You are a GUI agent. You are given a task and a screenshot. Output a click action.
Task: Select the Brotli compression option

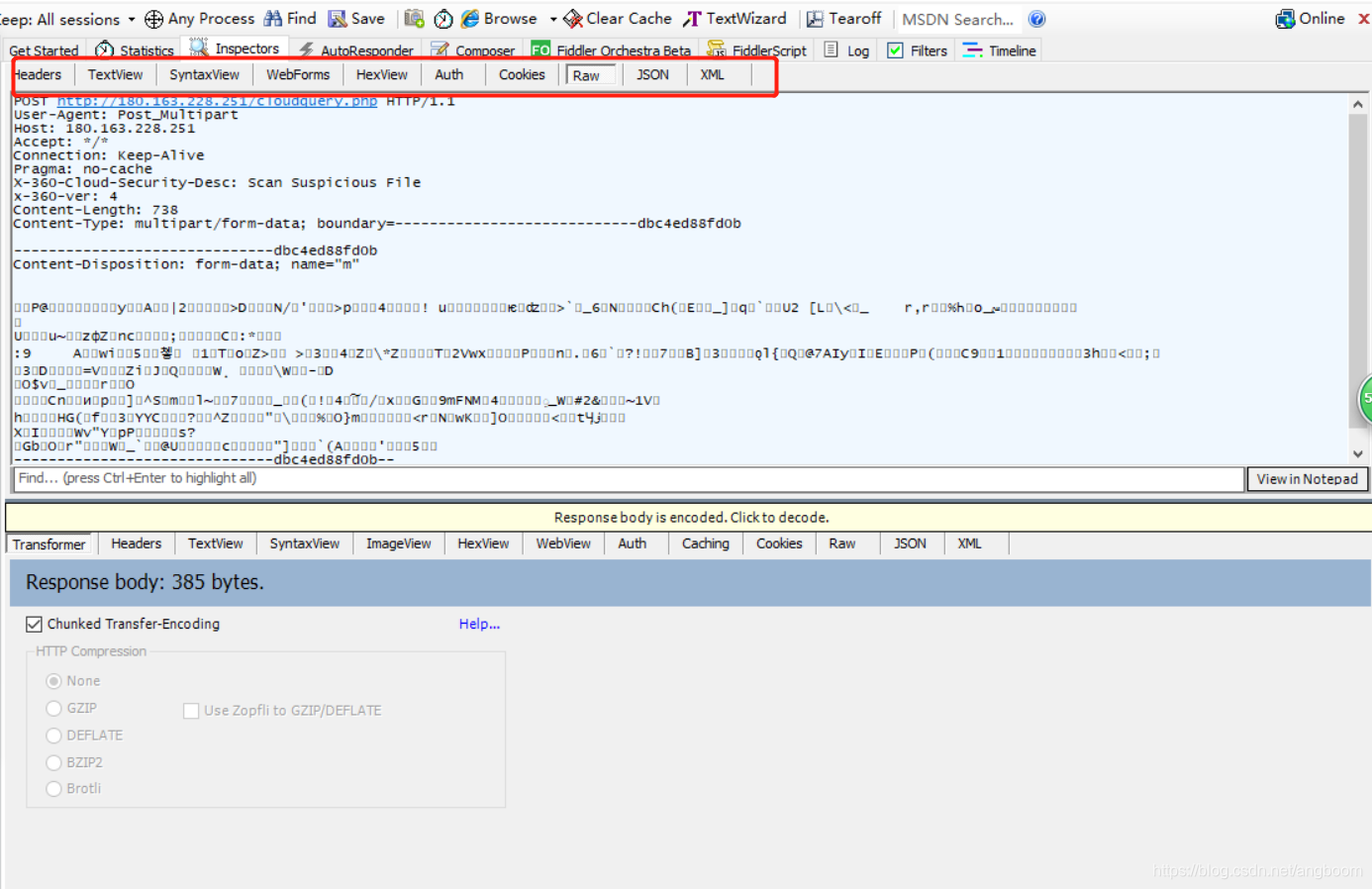click(x=54, y=788)
